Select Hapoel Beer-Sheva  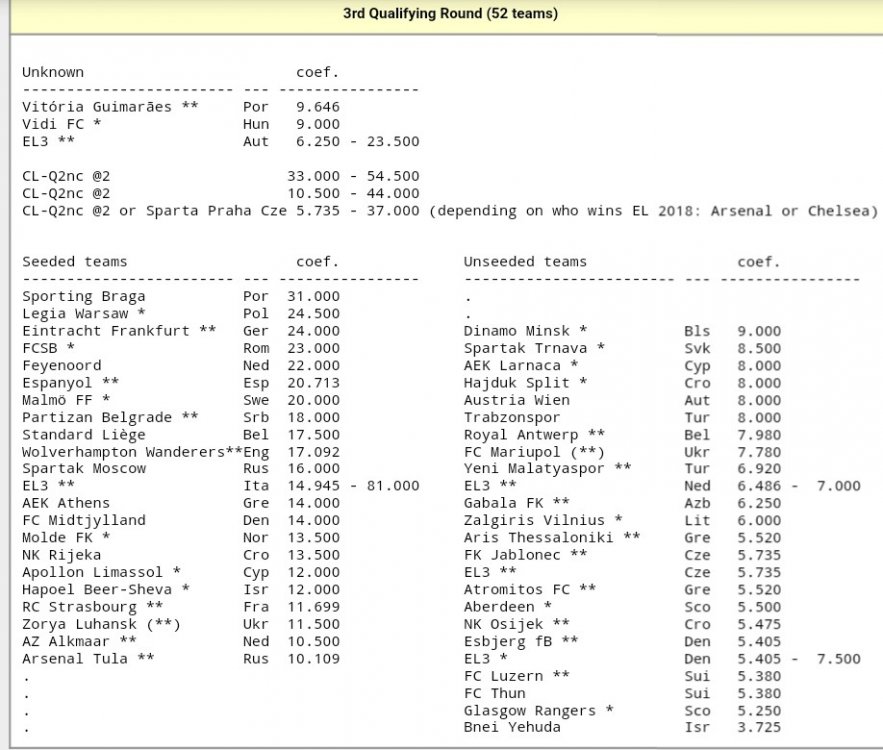coord(97,590)
